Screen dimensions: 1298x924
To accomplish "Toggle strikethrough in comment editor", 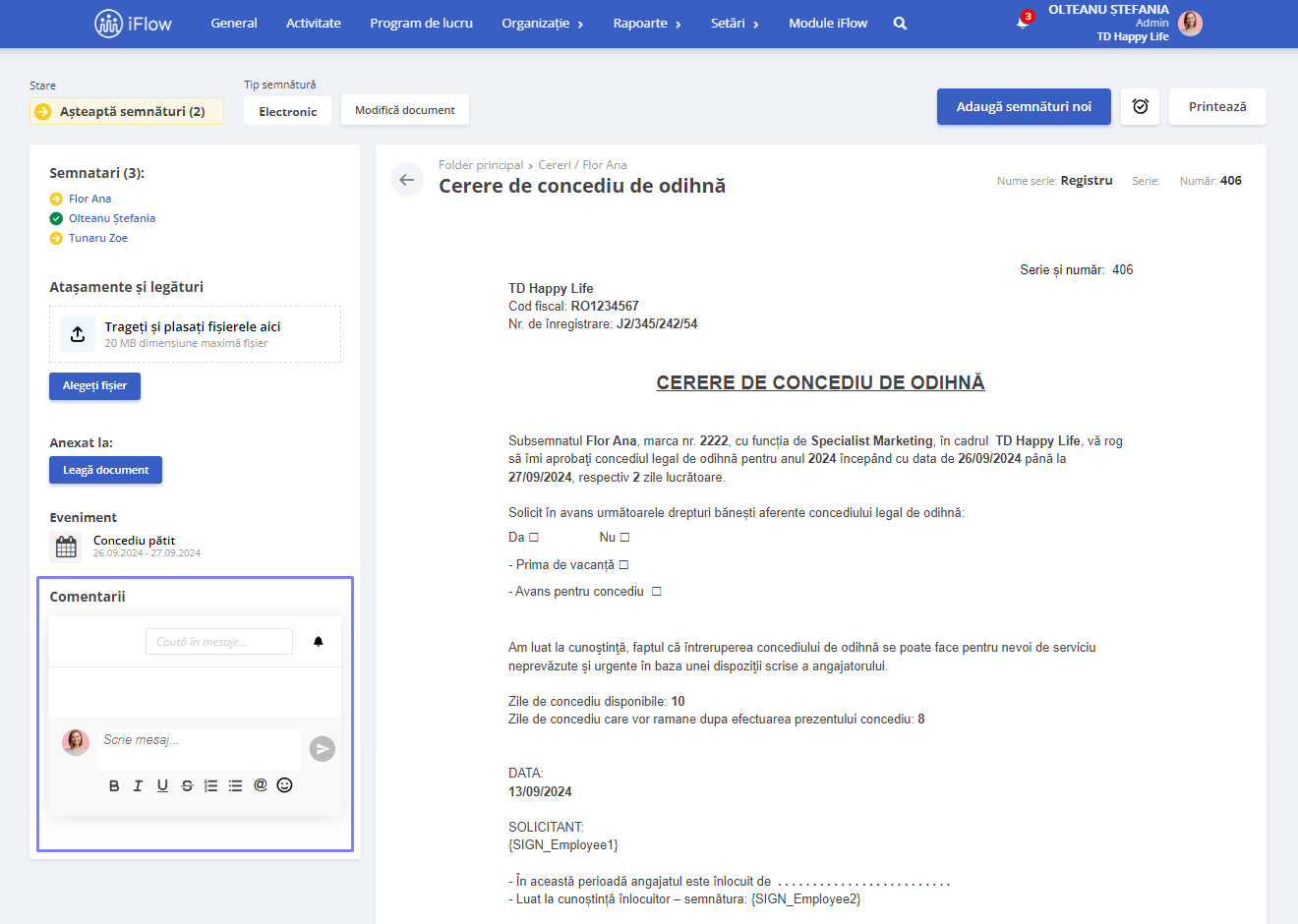I will click(187, 785).
